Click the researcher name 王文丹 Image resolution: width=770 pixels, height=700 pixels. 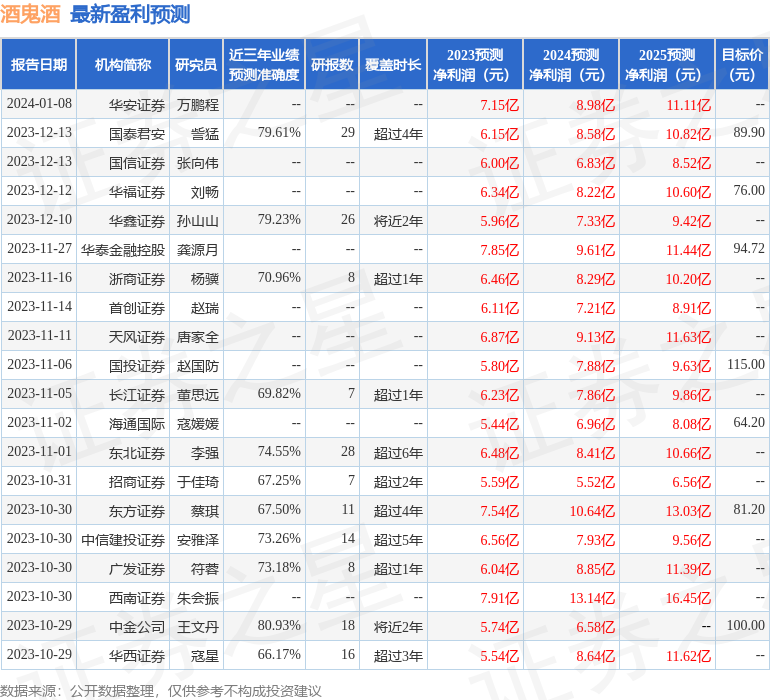pos(198,627)
